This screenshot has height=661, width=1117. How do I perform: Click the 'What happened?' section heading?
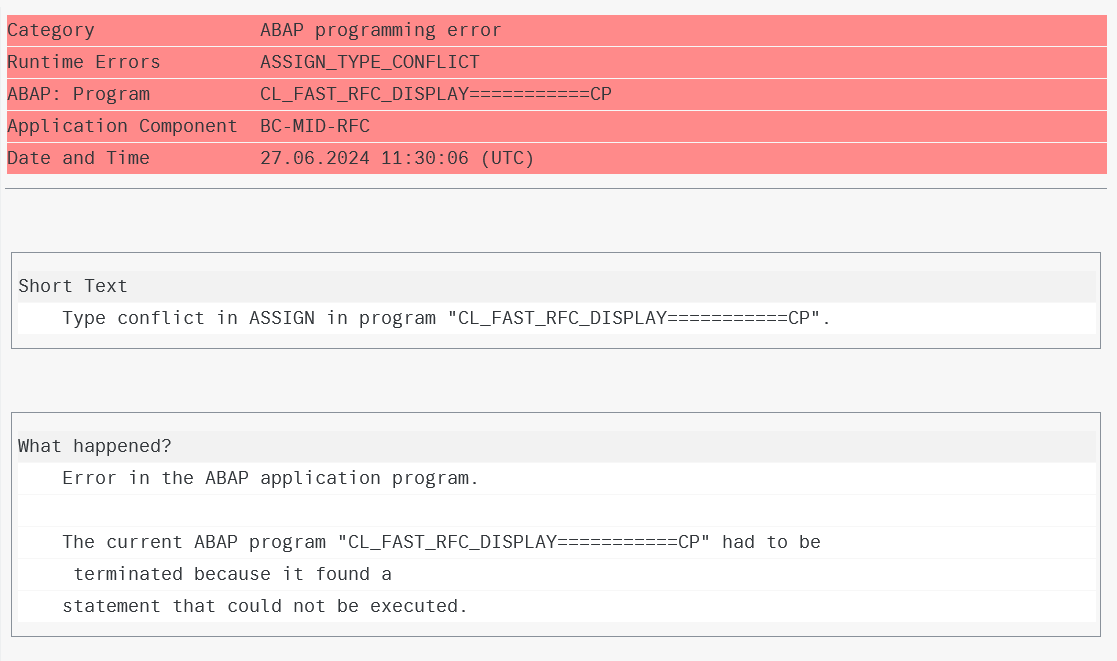point(95,447)
